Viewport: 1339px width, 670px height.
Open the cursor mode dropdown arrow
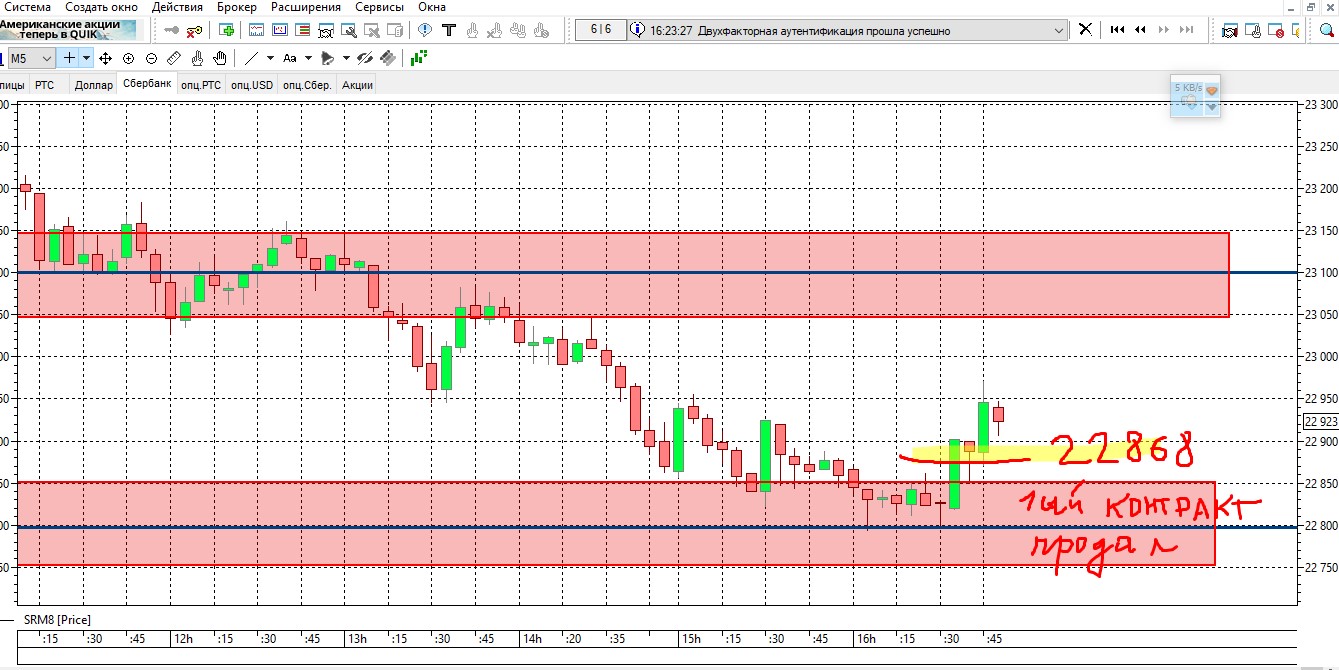87,58
